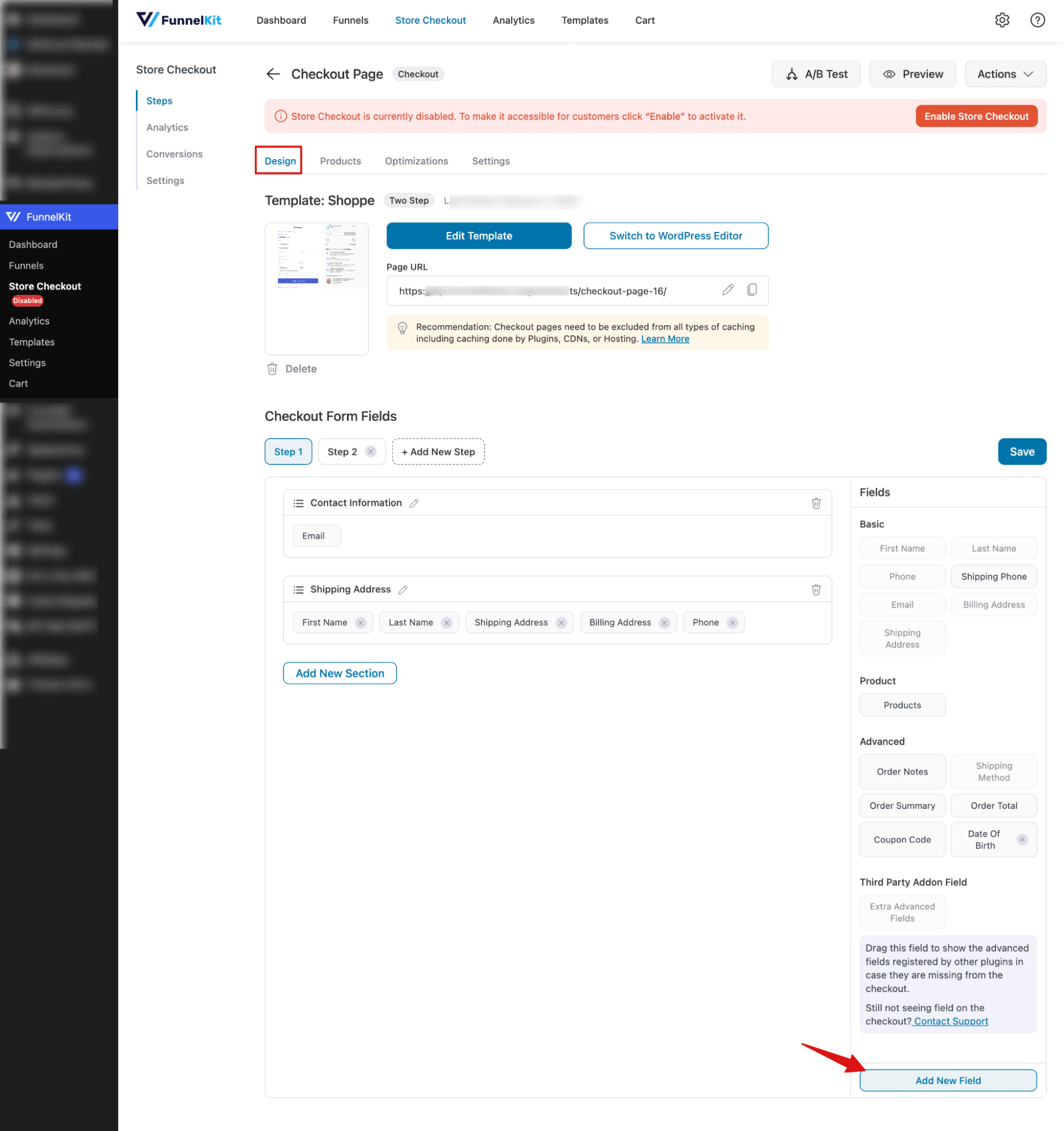Viewport: 1064px width, 1131px height.
Task: Rename Contact Information using its pencil icon
Action: point(414,503)
